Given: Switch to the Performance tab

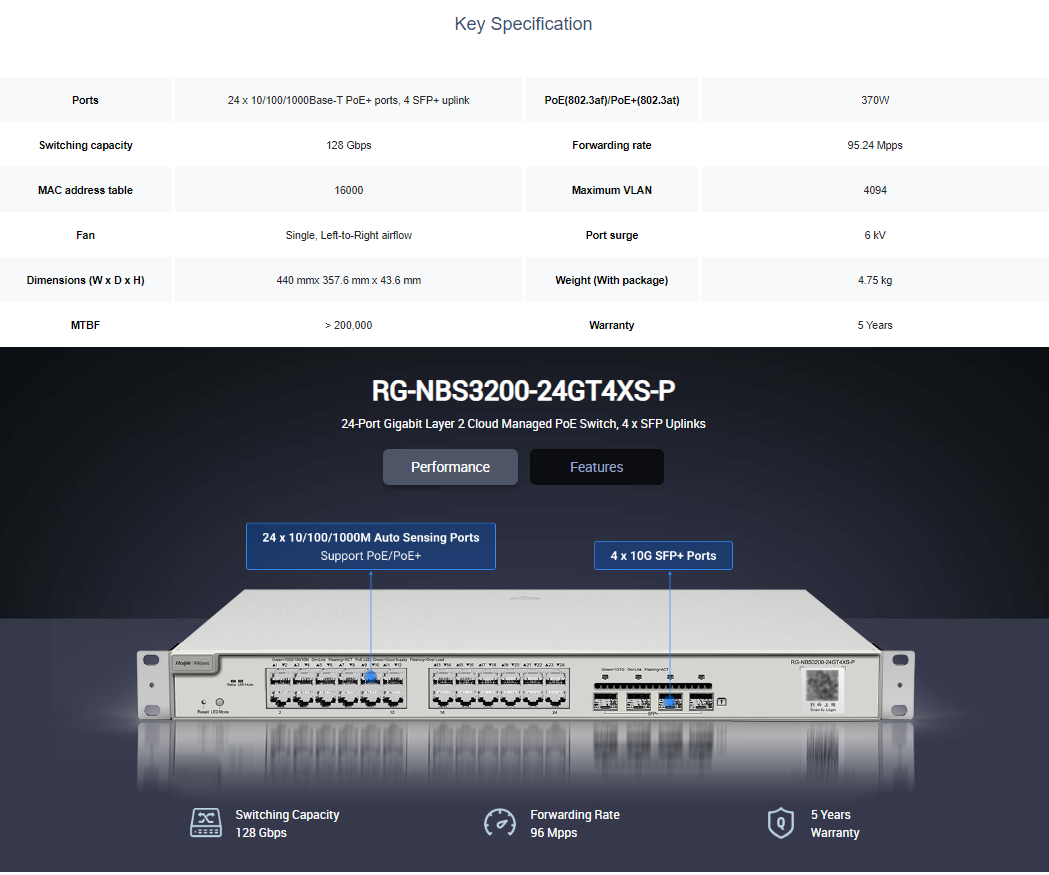Looking at the screenshot, I should tap(450, 467).
